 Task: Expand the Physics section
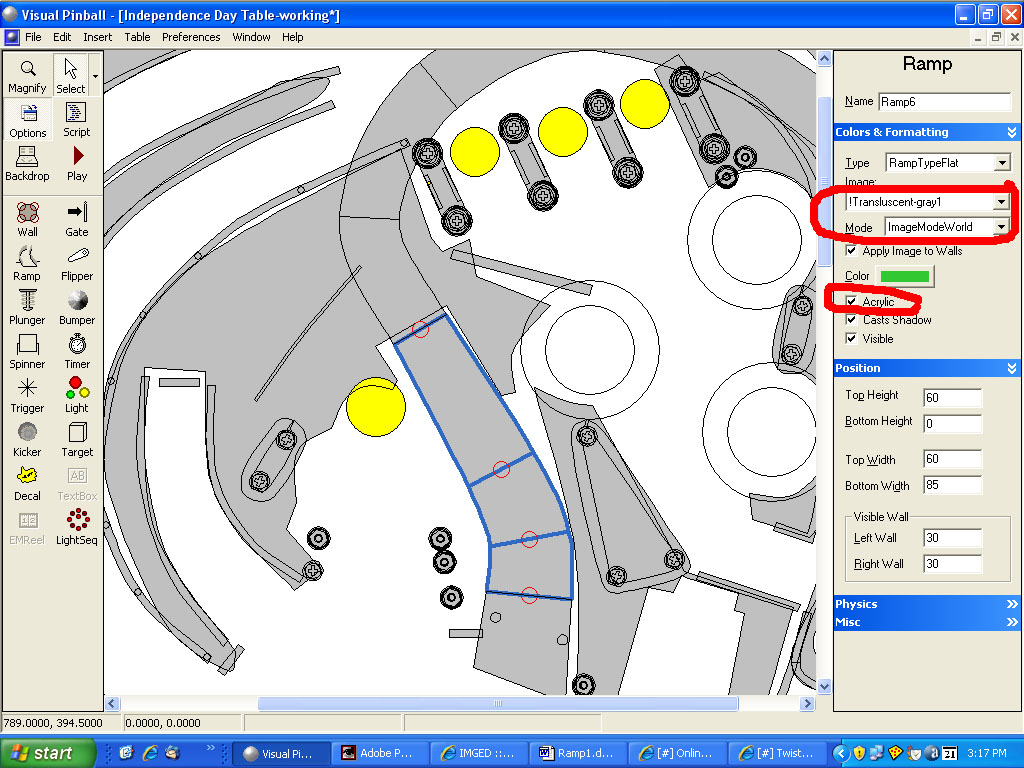pos(926,604)
